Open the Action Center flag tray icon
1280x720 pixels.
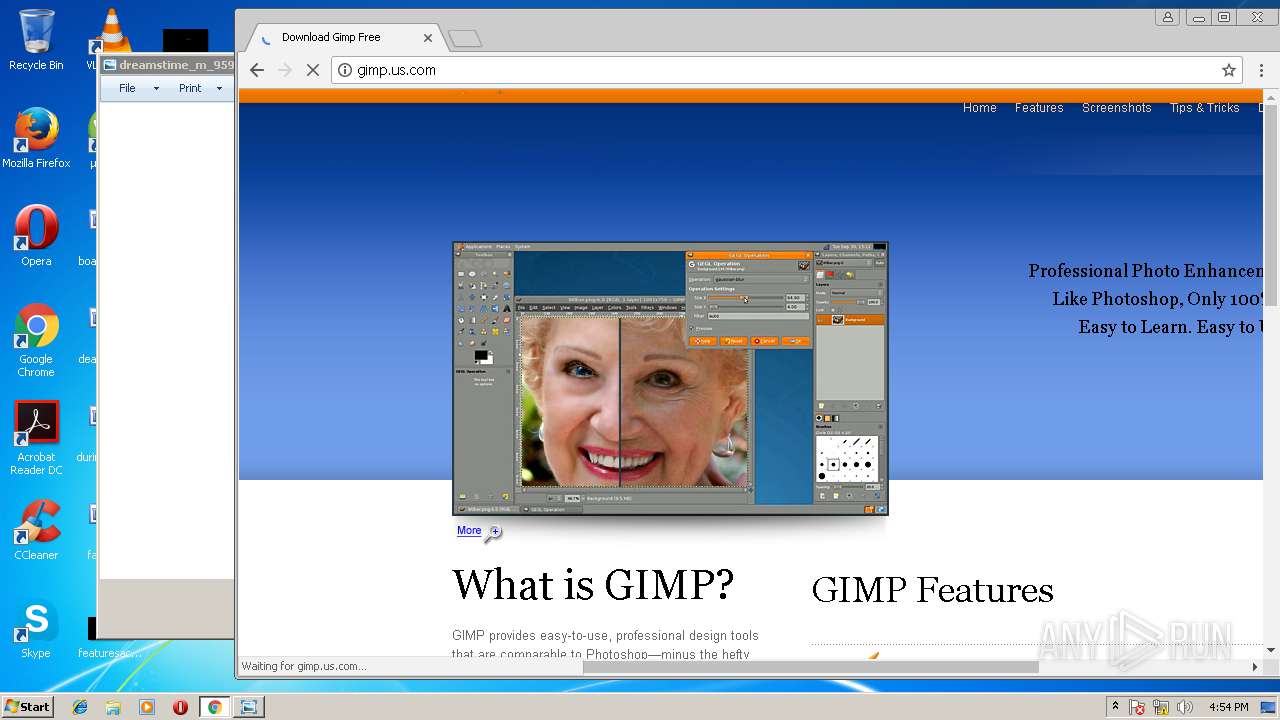coord(1137,707)
